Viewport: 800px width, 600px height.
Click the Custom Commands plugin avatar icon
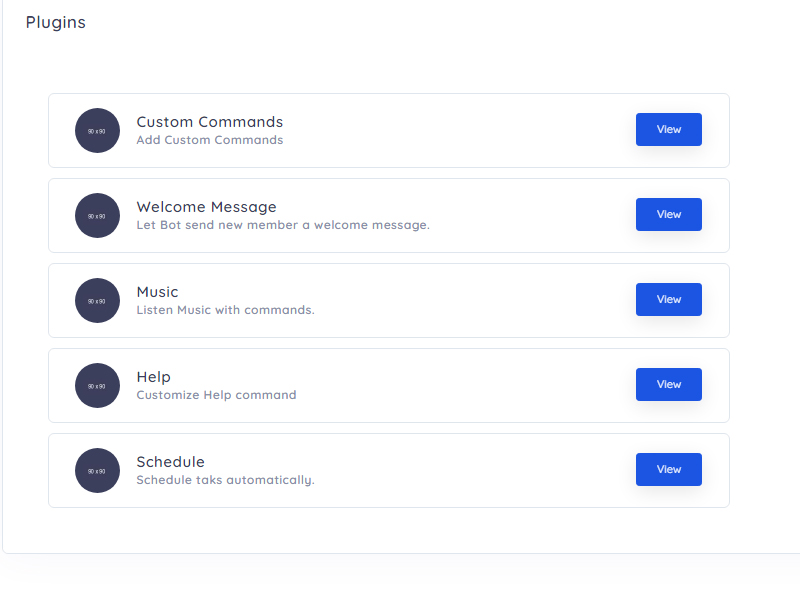coord(97,130)
